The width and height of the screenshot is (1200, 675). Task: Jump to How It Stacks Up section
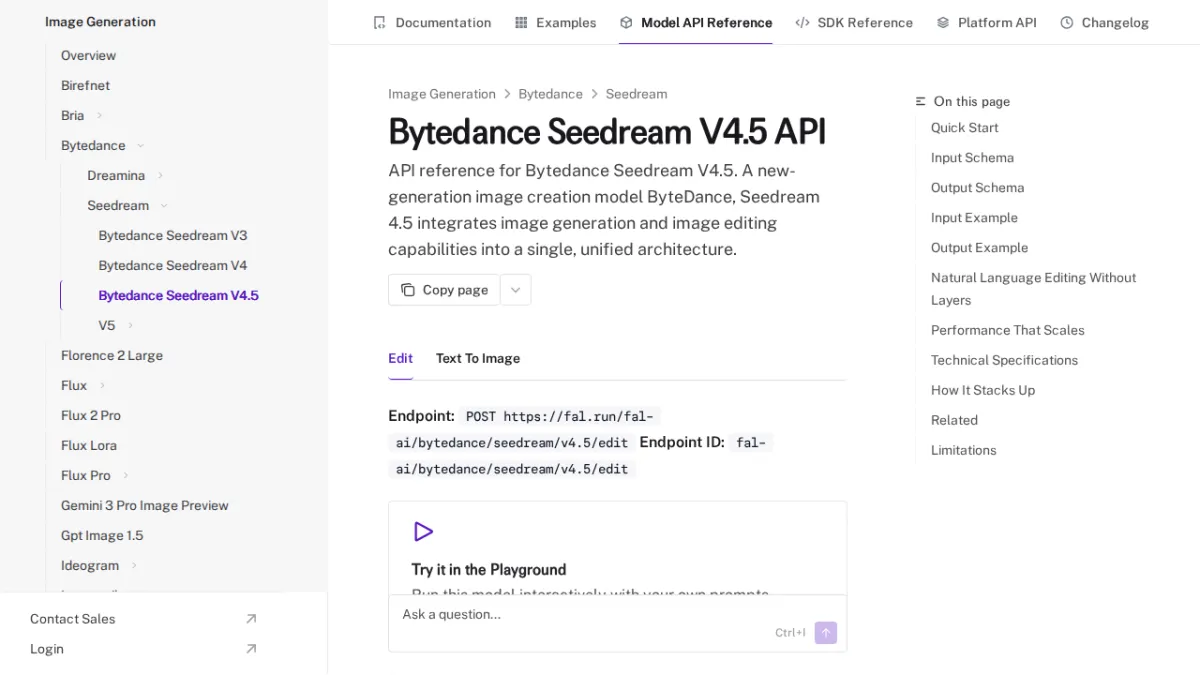[x=983, y=390]
